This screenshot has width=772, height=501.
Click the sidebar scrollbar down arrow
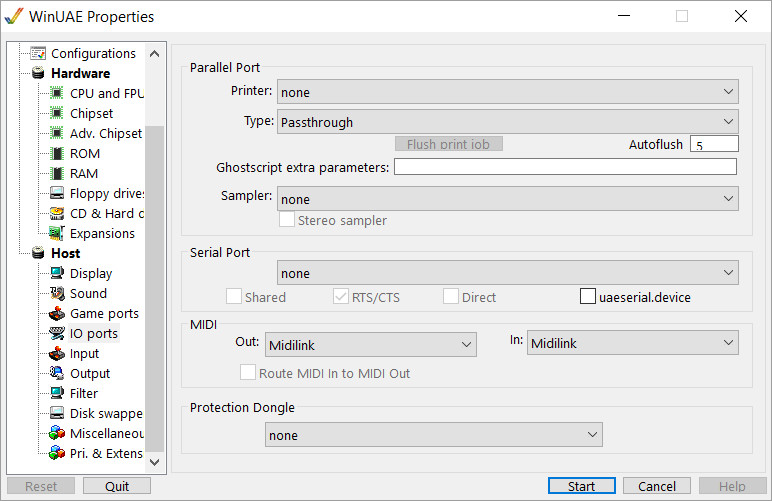pyautogui.click(x=155, y=462)
